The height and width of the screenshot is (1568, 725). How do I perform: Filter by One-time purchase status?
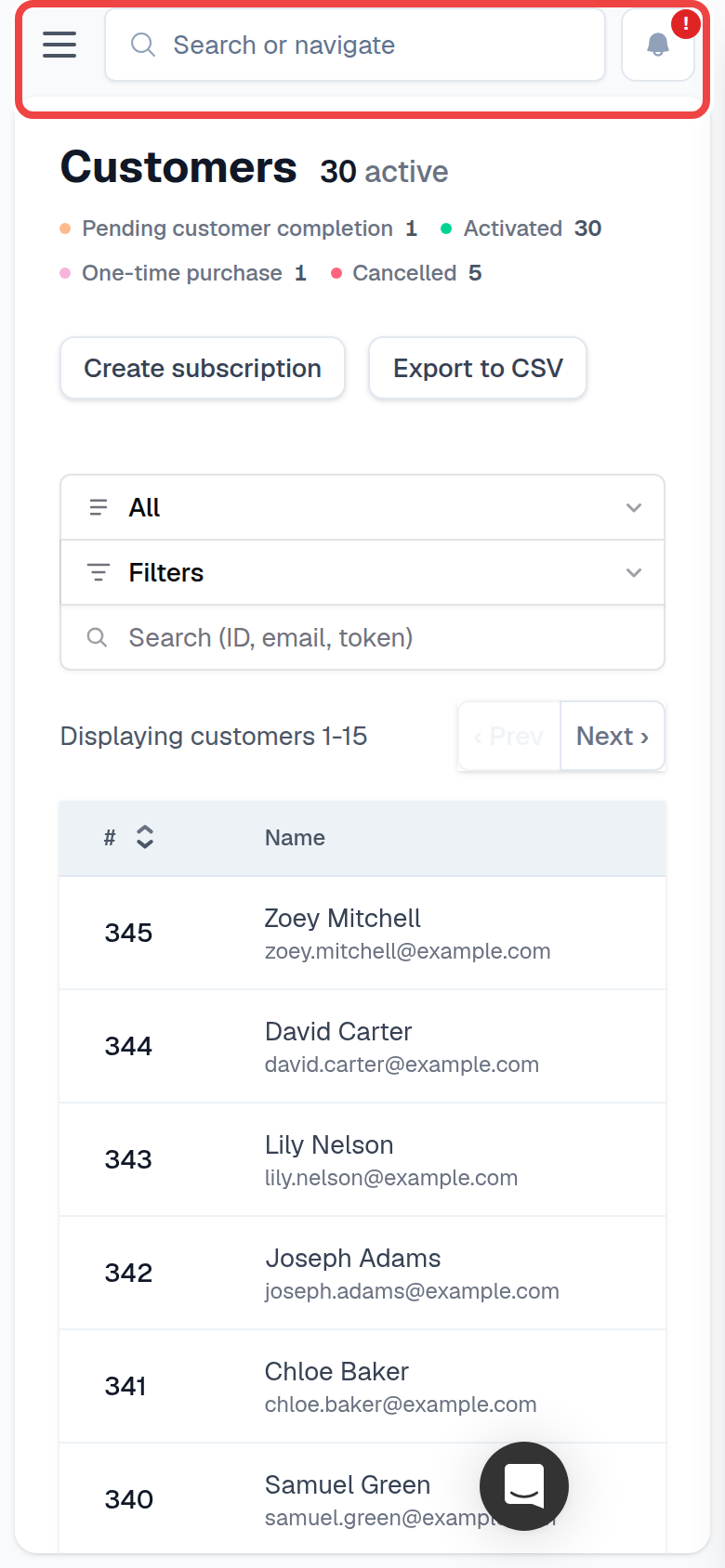click(183, 273)
